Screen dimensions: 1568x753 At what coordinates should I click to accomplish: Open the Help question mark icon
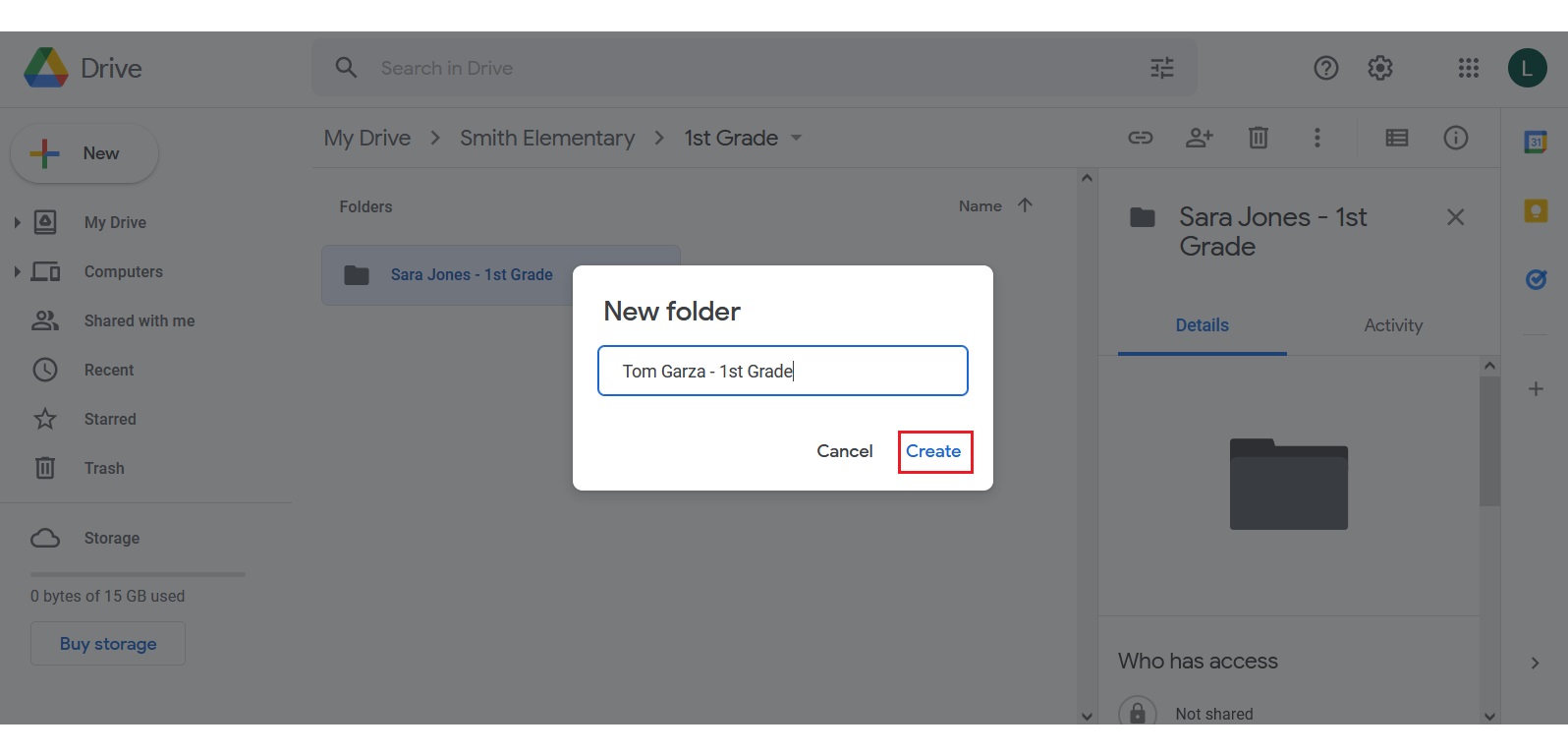point(1326,68)
